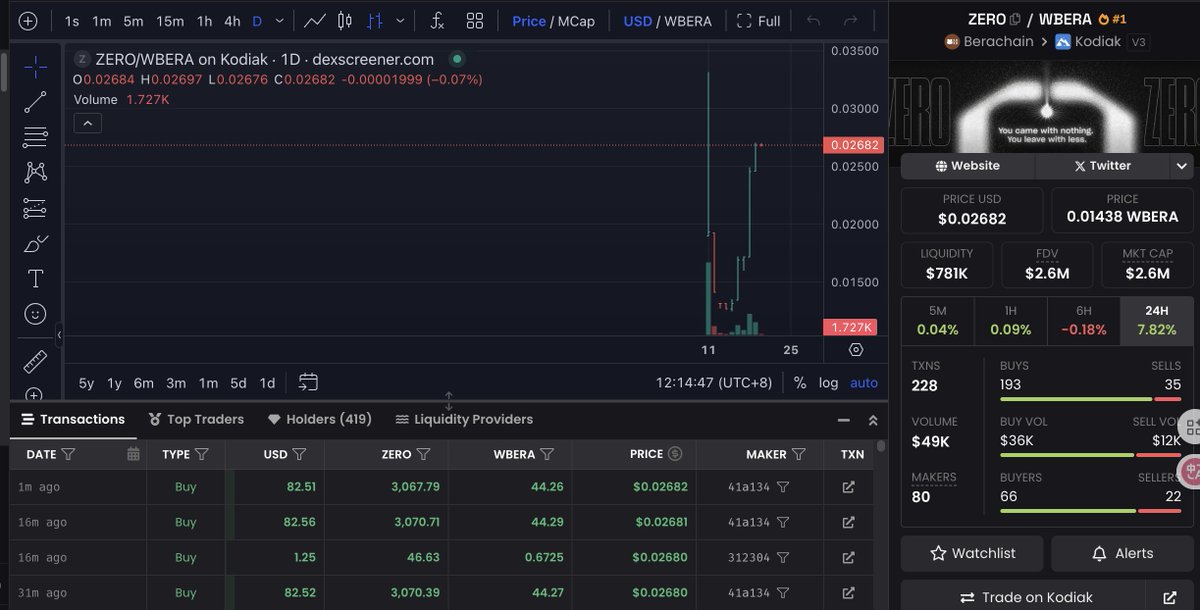Toggle Price / MCap chart mode
The width and height of the screenshot is (1200, 610).
(x=553, y=21)
